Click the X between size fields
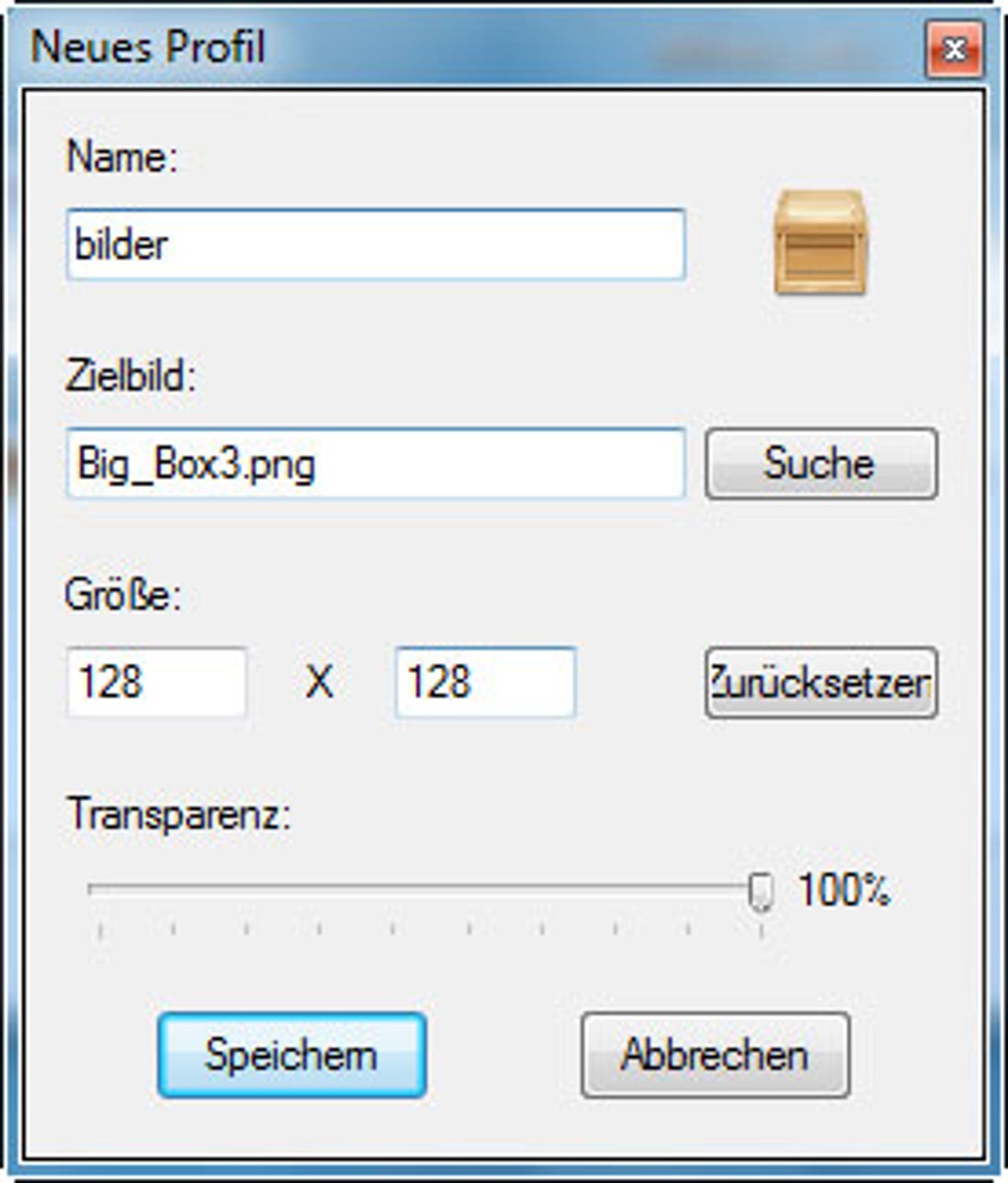The height and width of the screenshot is (1183, 1008). coord(319,682)
